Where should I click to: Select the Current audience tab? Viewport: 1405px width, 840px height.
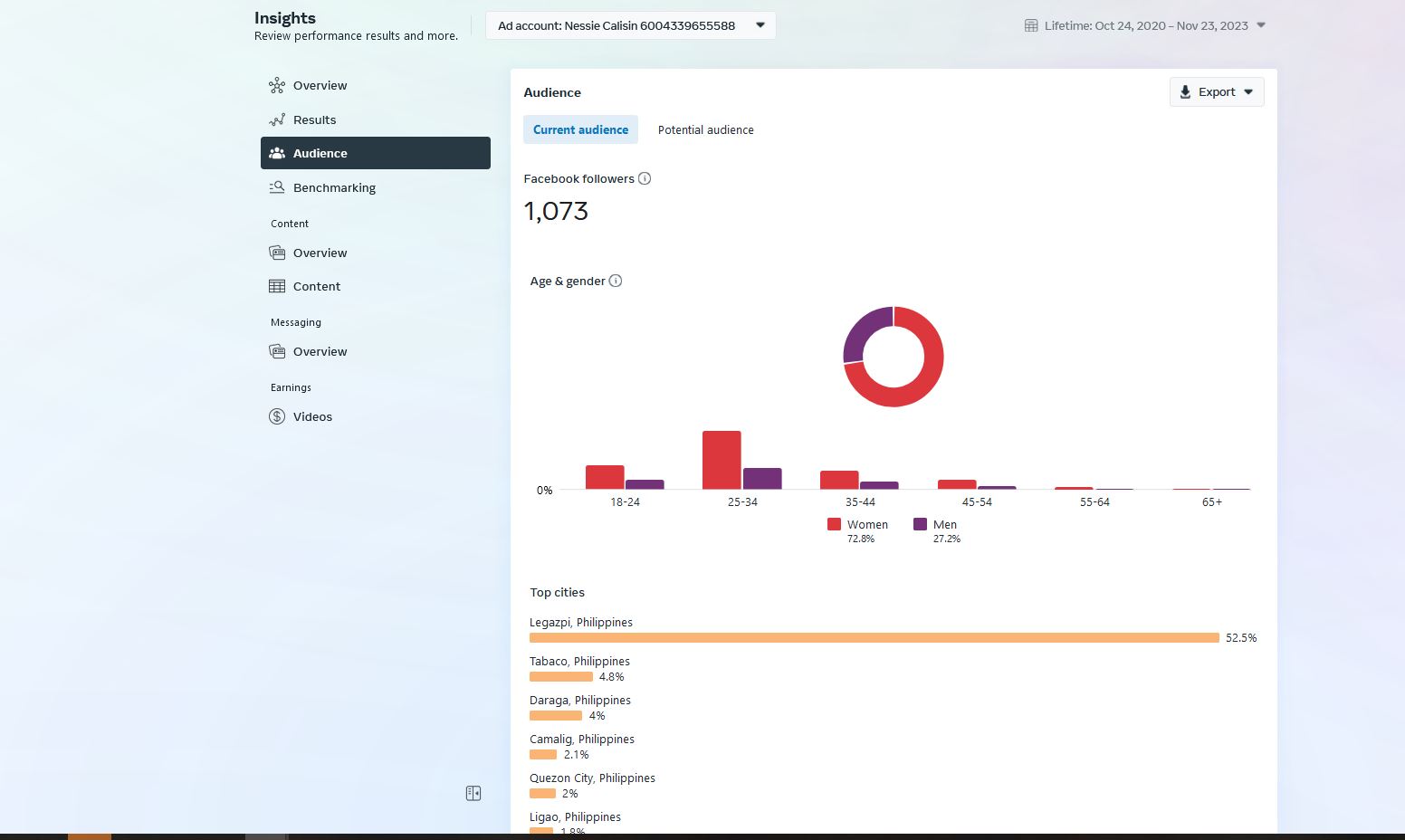tap(580, 129)
